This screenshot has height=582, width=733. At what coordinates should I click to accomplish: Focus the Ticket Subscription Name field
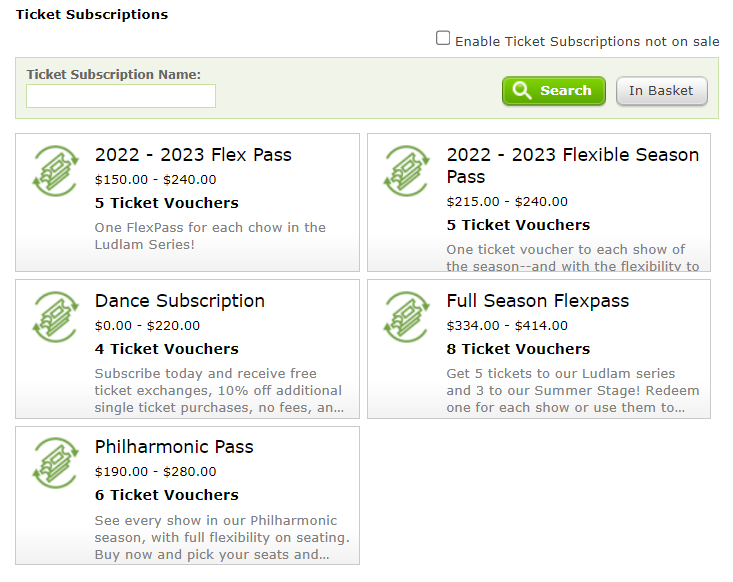(x=121, y=96)
